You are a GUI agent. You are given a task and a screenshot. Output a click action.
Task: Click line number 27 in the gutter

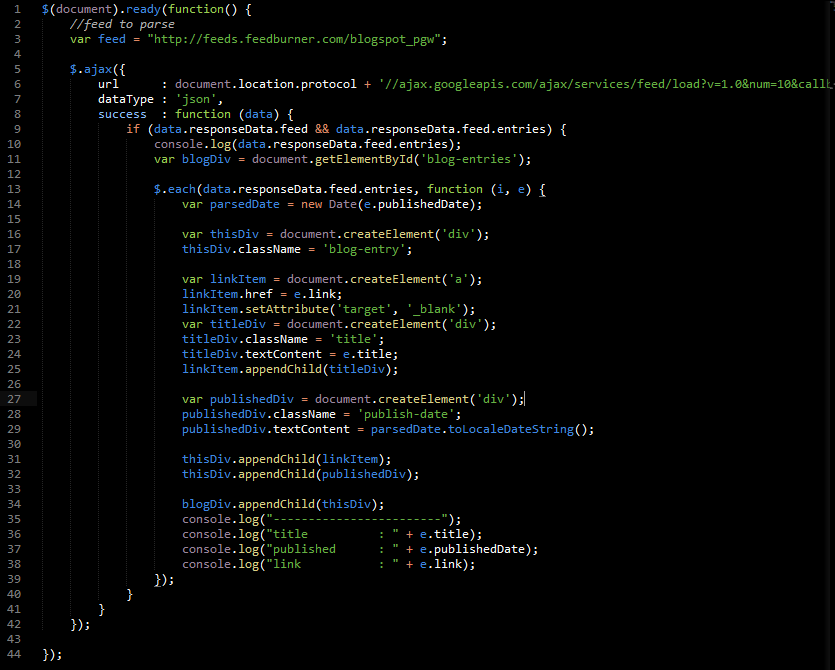(x=14, y=399)
